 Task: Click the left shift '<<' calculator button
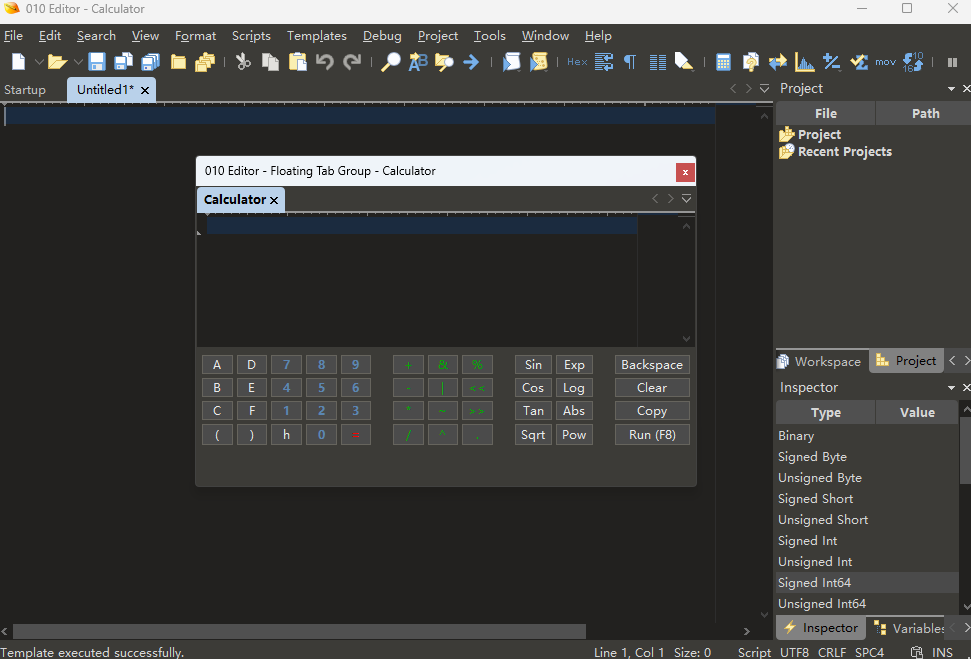tap(477, 388)
